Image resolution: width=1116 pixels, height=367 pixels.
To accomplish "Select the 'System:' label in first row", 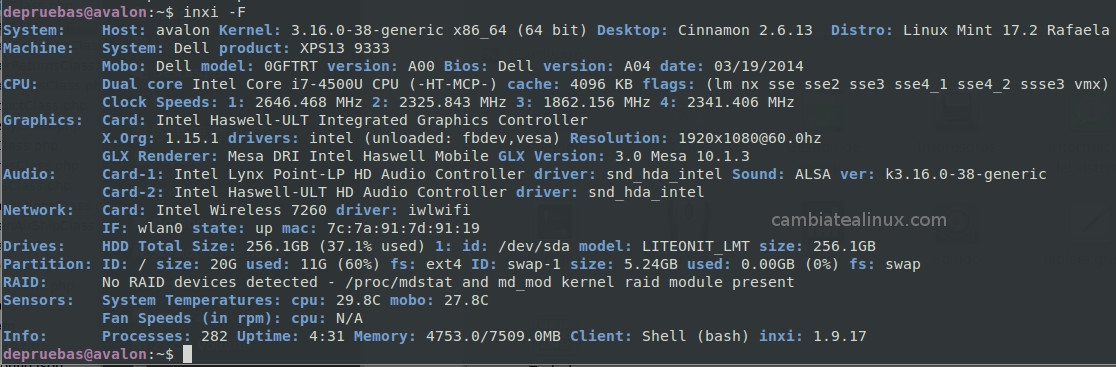I will click(34, 31).
